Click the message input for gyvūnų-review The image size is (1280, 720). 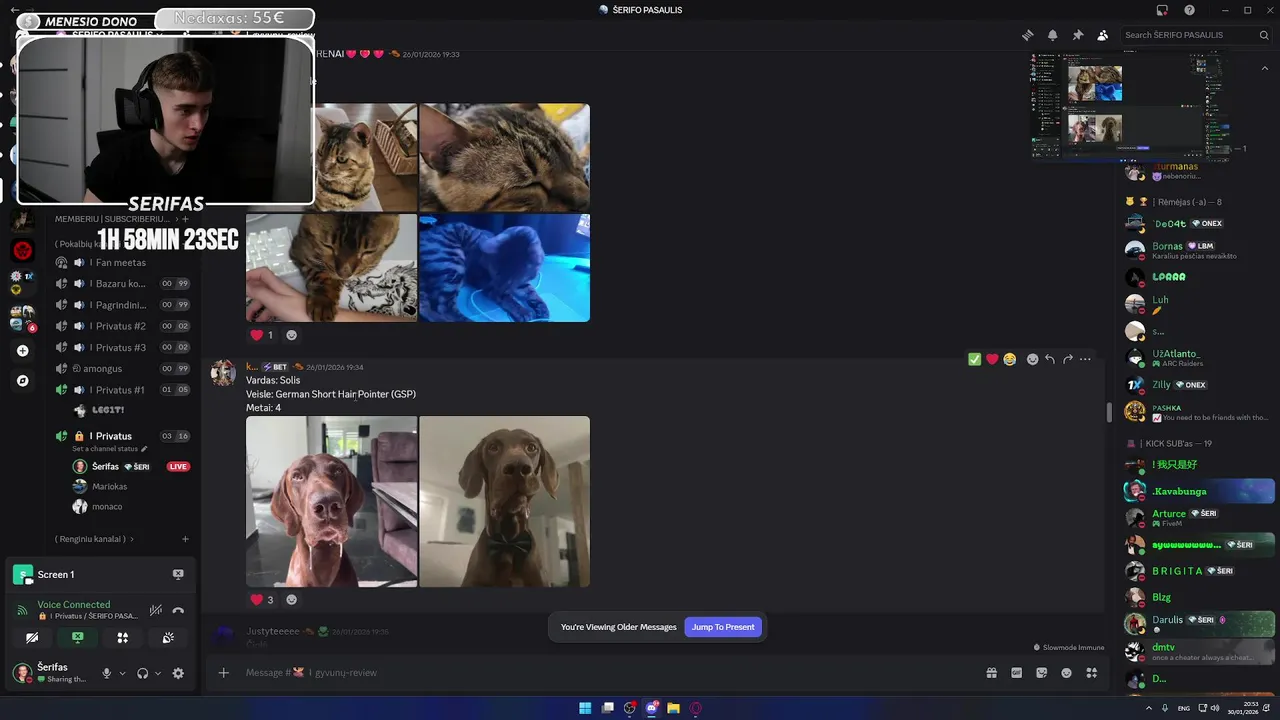pos(600,673)
